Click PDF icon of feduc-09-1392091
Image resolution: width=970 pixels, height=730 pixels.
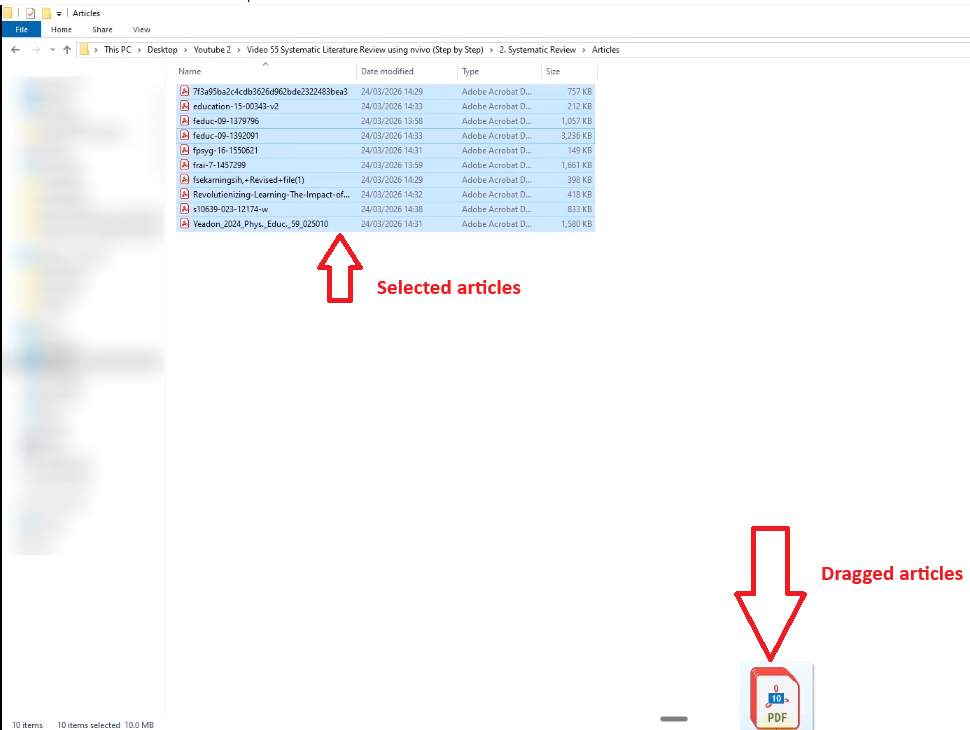(184, 135)
